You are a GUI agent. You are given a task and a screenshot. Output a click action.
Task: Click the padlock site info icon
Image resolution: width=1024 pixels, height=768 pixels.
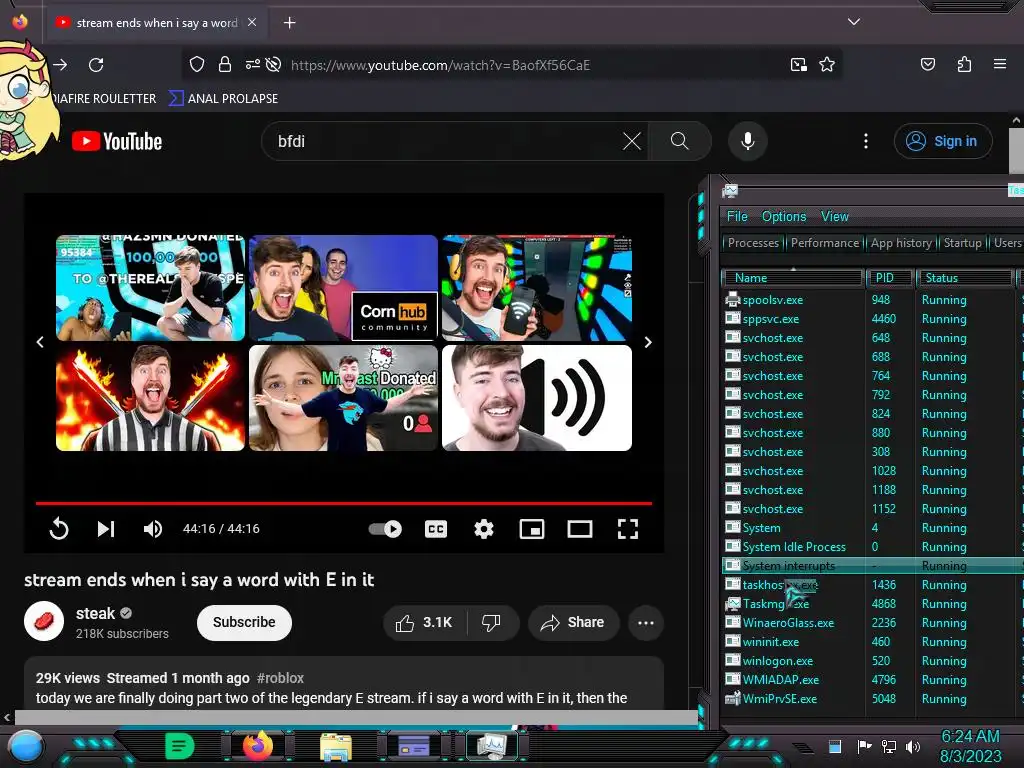coord(225,64)
